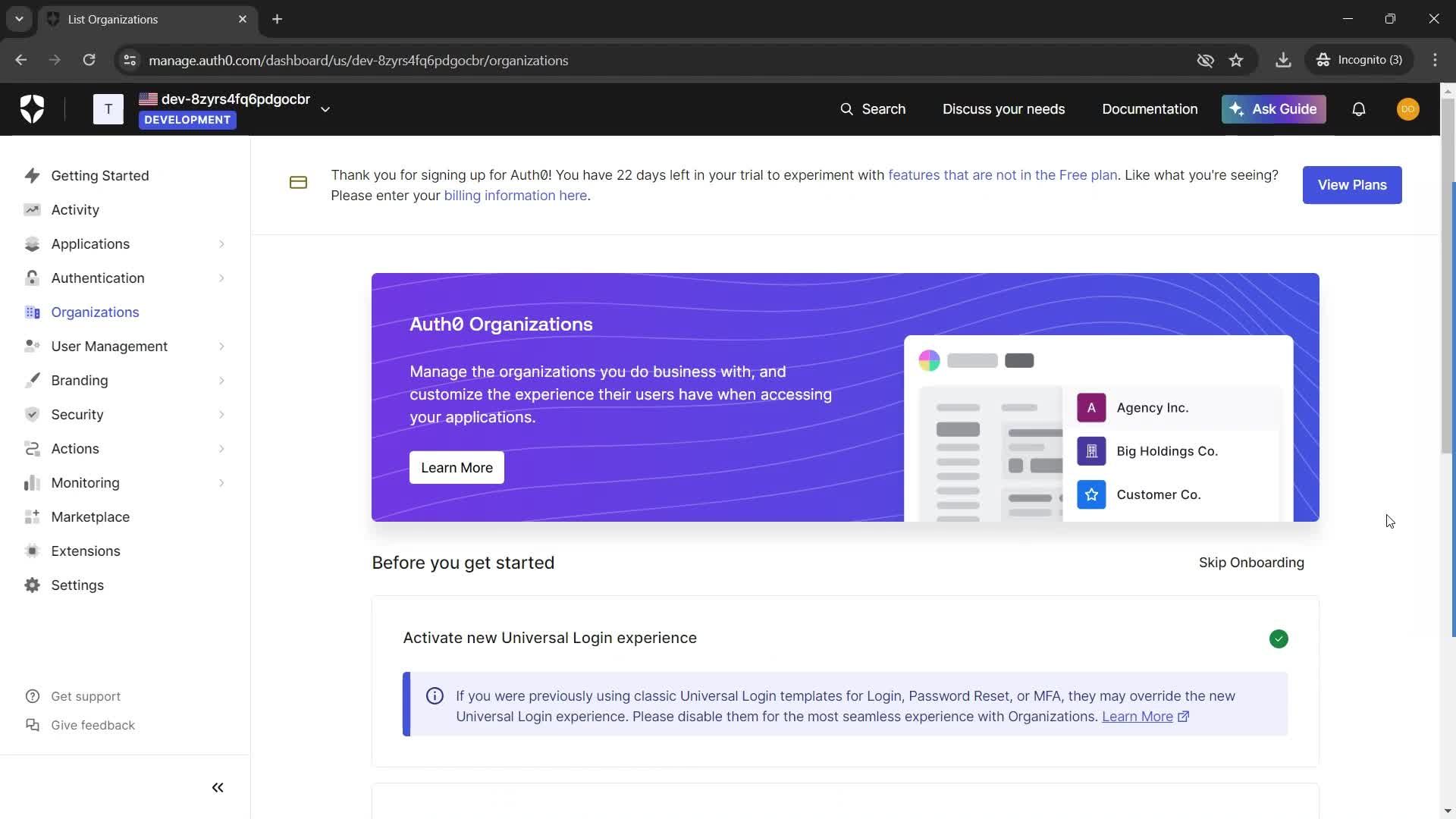
Task: Expand the Actions submenu chevron
Action: coord(221,449)
